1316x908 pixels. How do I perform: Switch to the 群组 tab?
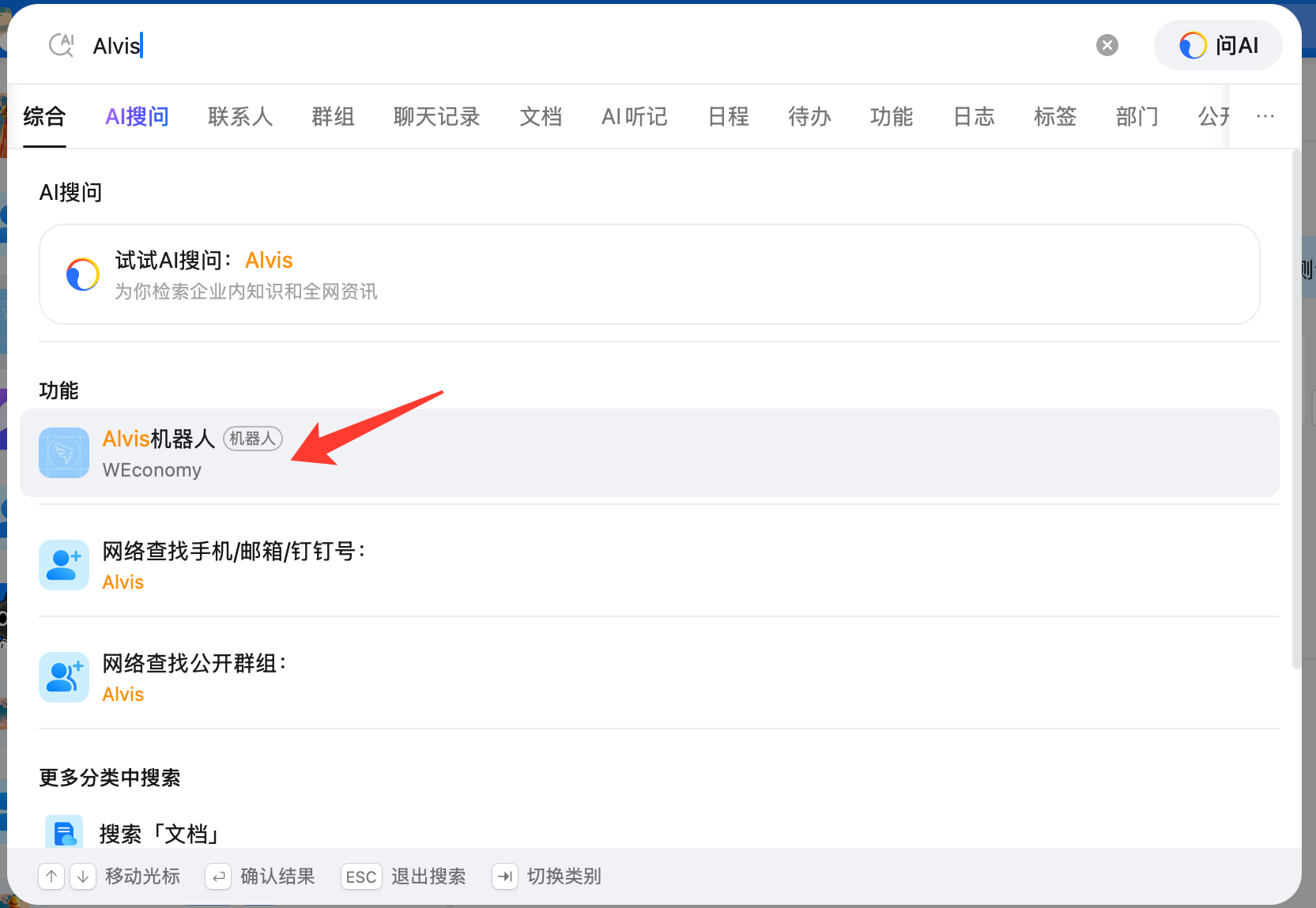(x=333, y=117)
